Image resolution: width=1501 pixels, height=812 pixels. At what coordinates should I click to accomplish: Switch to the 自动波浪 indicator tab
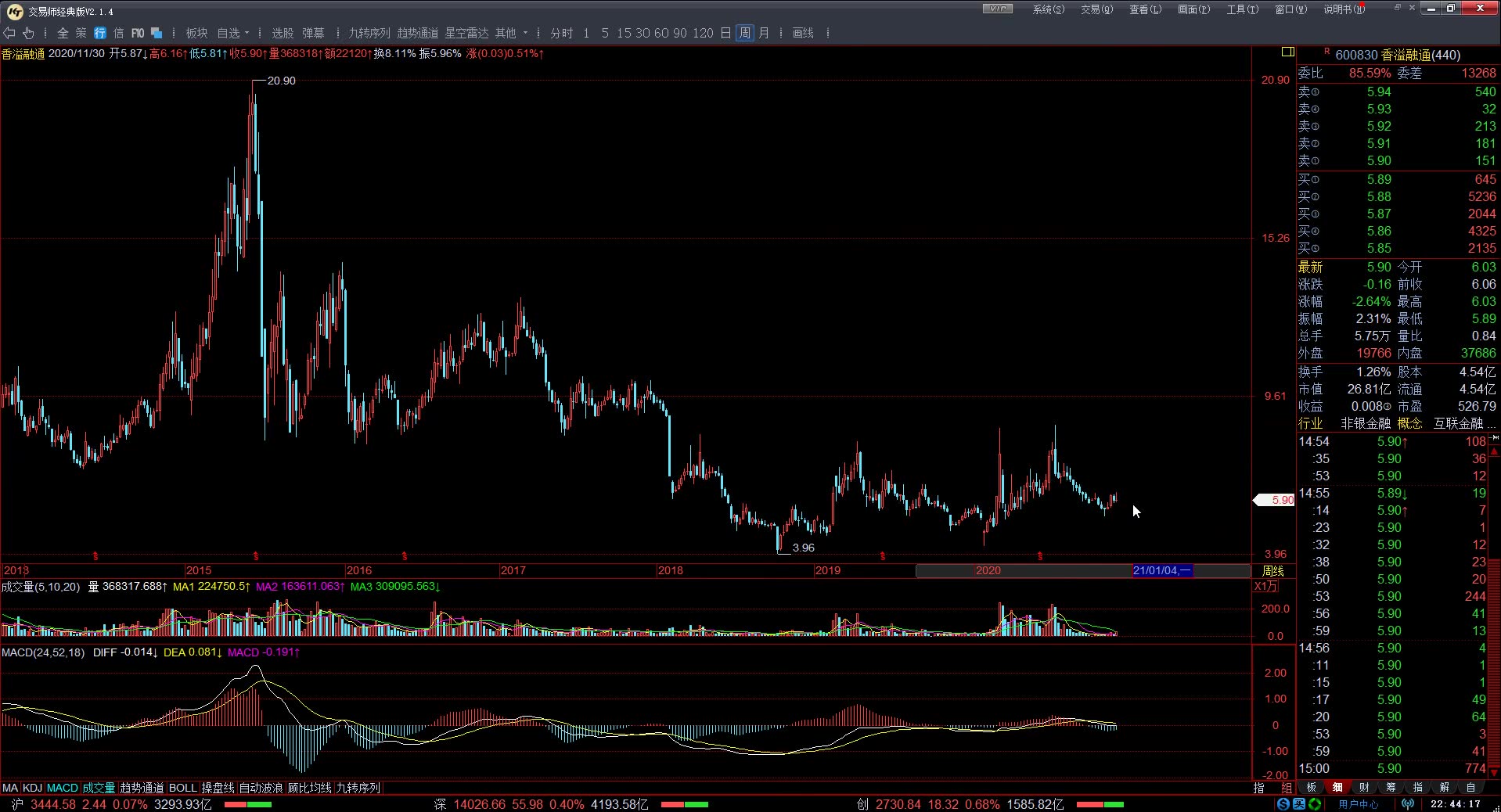[261, 788]
